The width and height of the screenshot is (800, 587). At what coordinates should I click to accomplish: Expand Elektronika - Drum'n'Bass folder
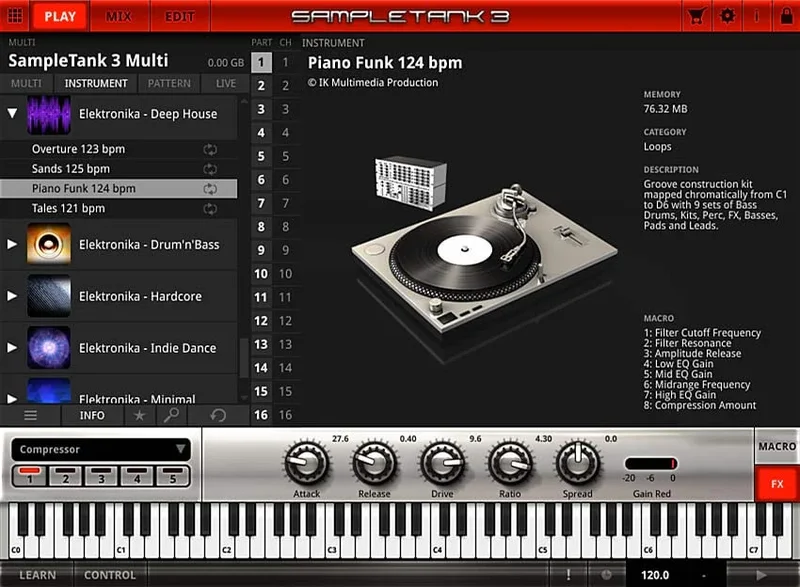click(12, 244)
